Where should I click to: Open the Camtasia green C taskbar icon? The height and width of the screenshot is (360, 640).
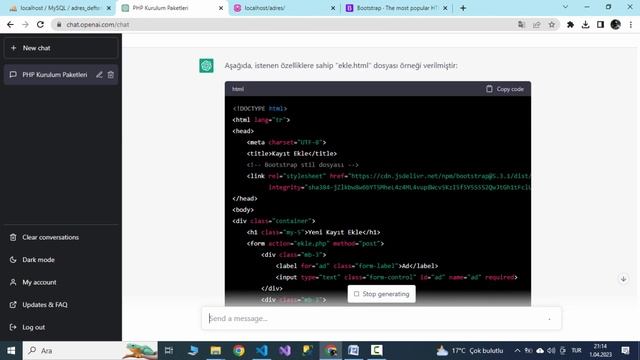[376, 351]
